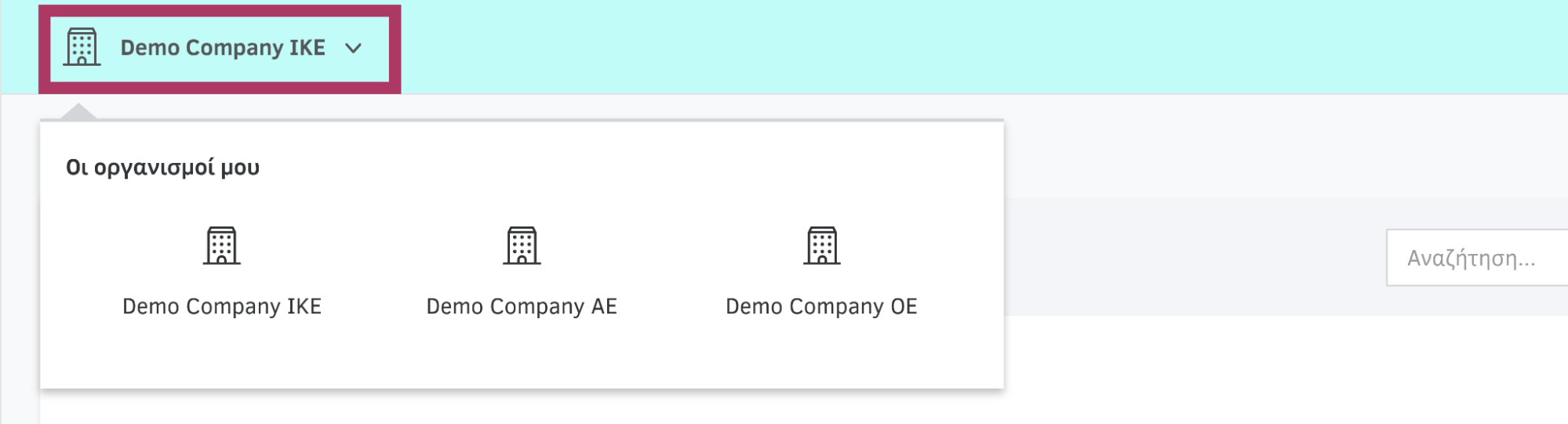Click the popup's pointer triangle under the header
Viewport: 1568px width, 424px height.
point(78,111)
